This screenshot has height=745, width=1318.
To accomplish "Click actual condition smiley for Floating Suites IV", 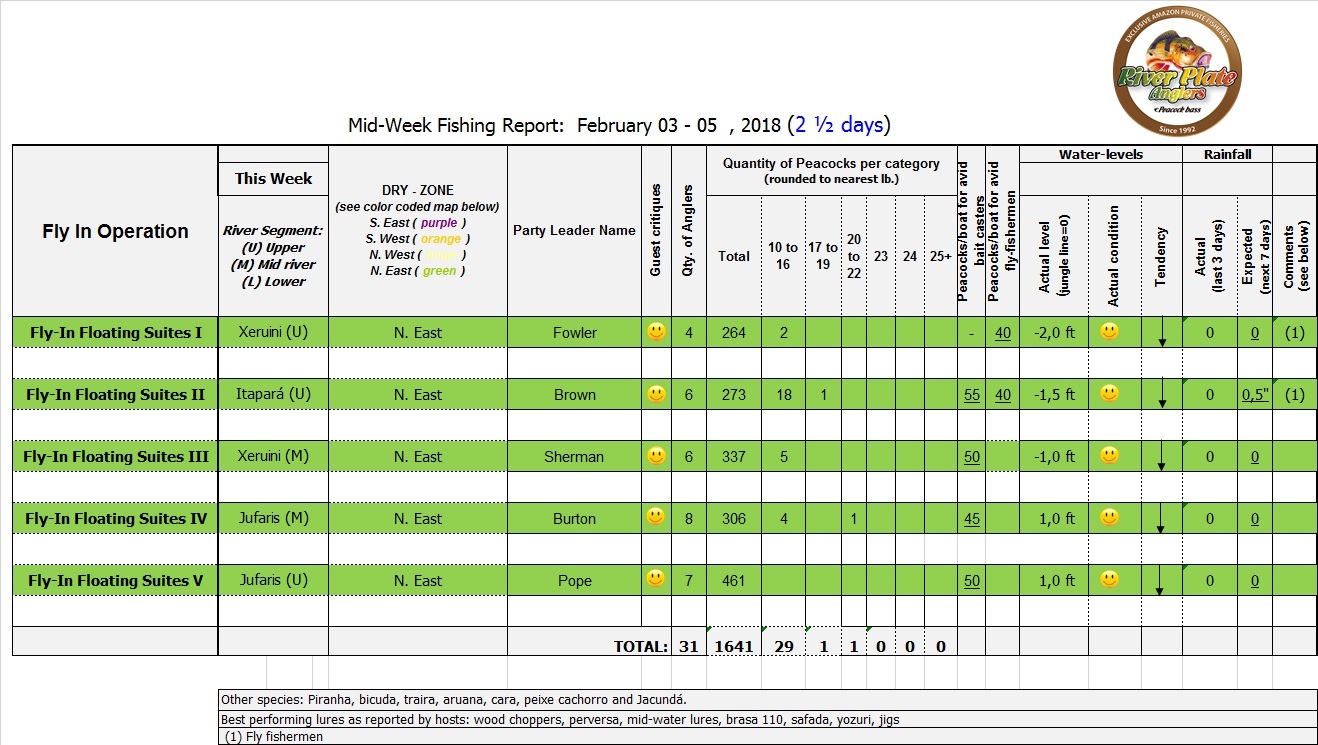I will [1109, 518].
